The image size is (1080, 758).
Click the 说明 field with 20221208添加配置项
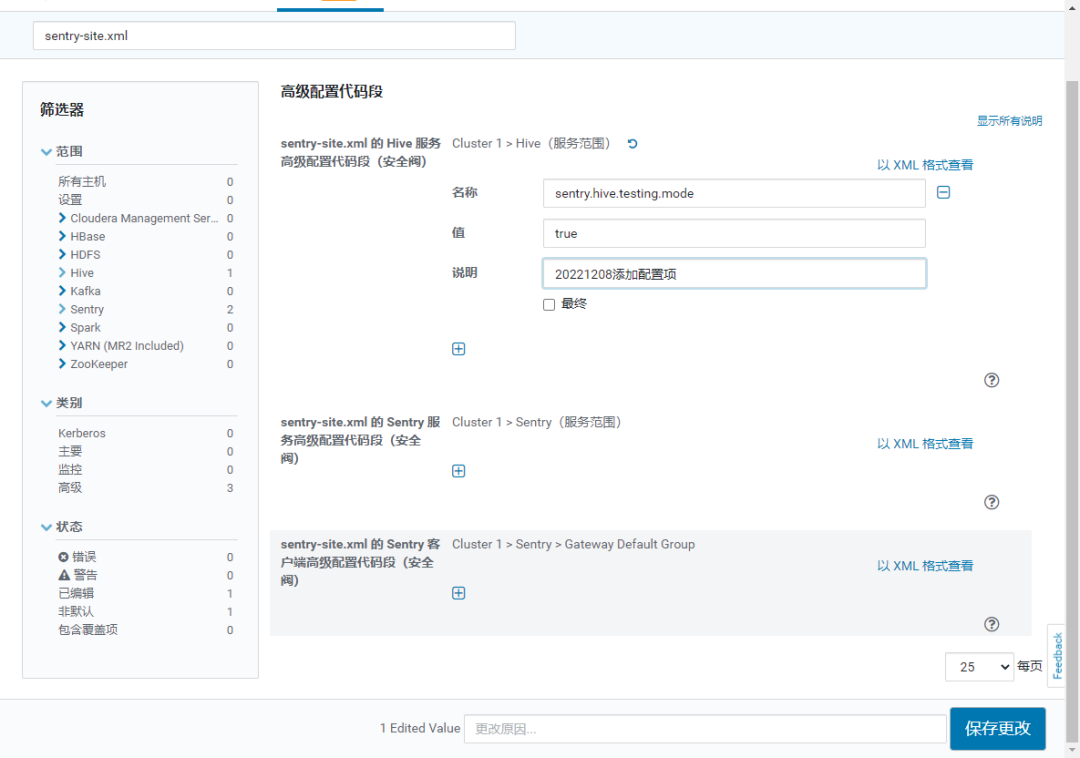pyautogui.click(x=734, y=274)
